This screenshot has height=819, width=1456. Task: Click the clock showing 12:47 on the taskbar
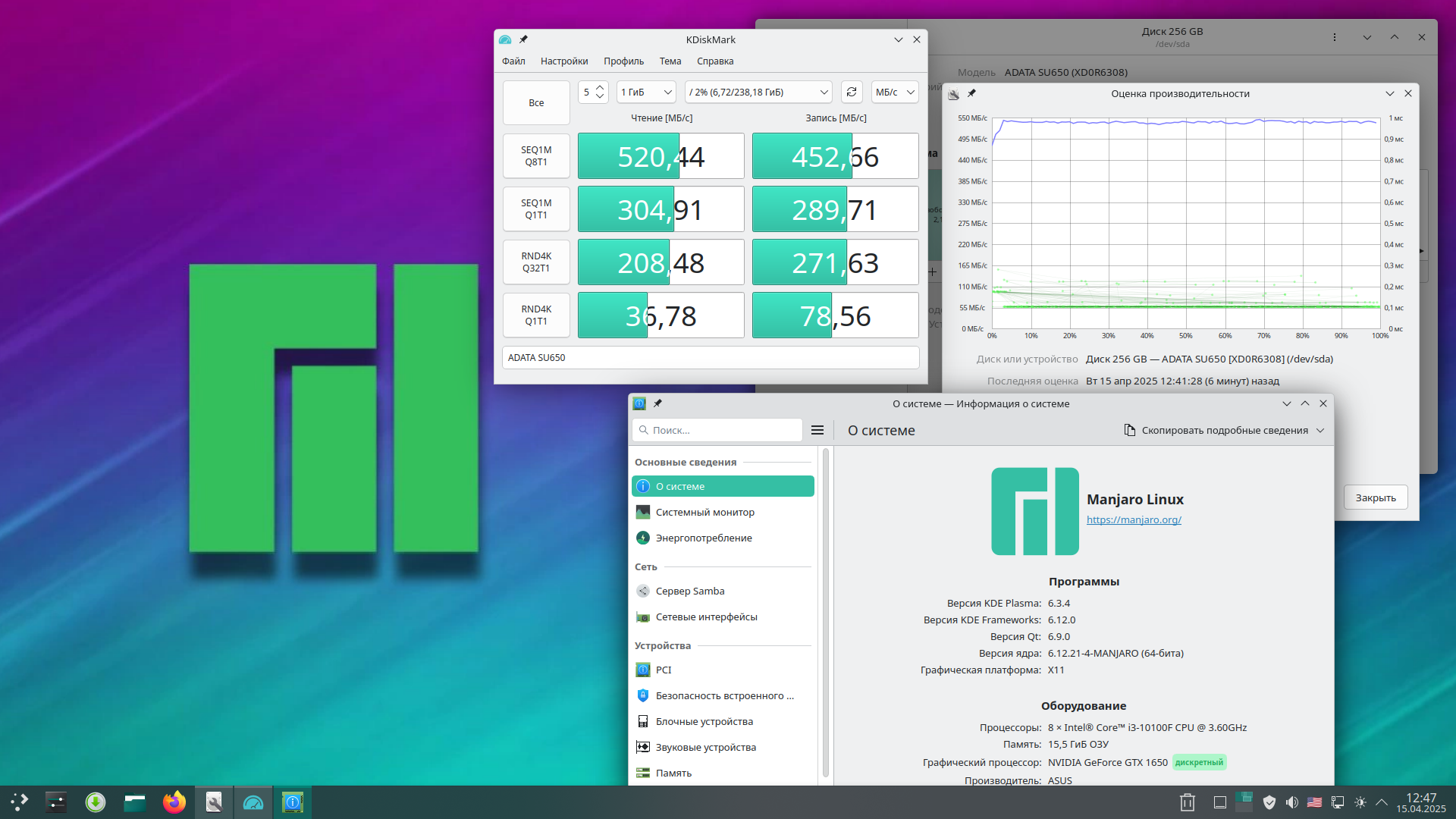1421,802
